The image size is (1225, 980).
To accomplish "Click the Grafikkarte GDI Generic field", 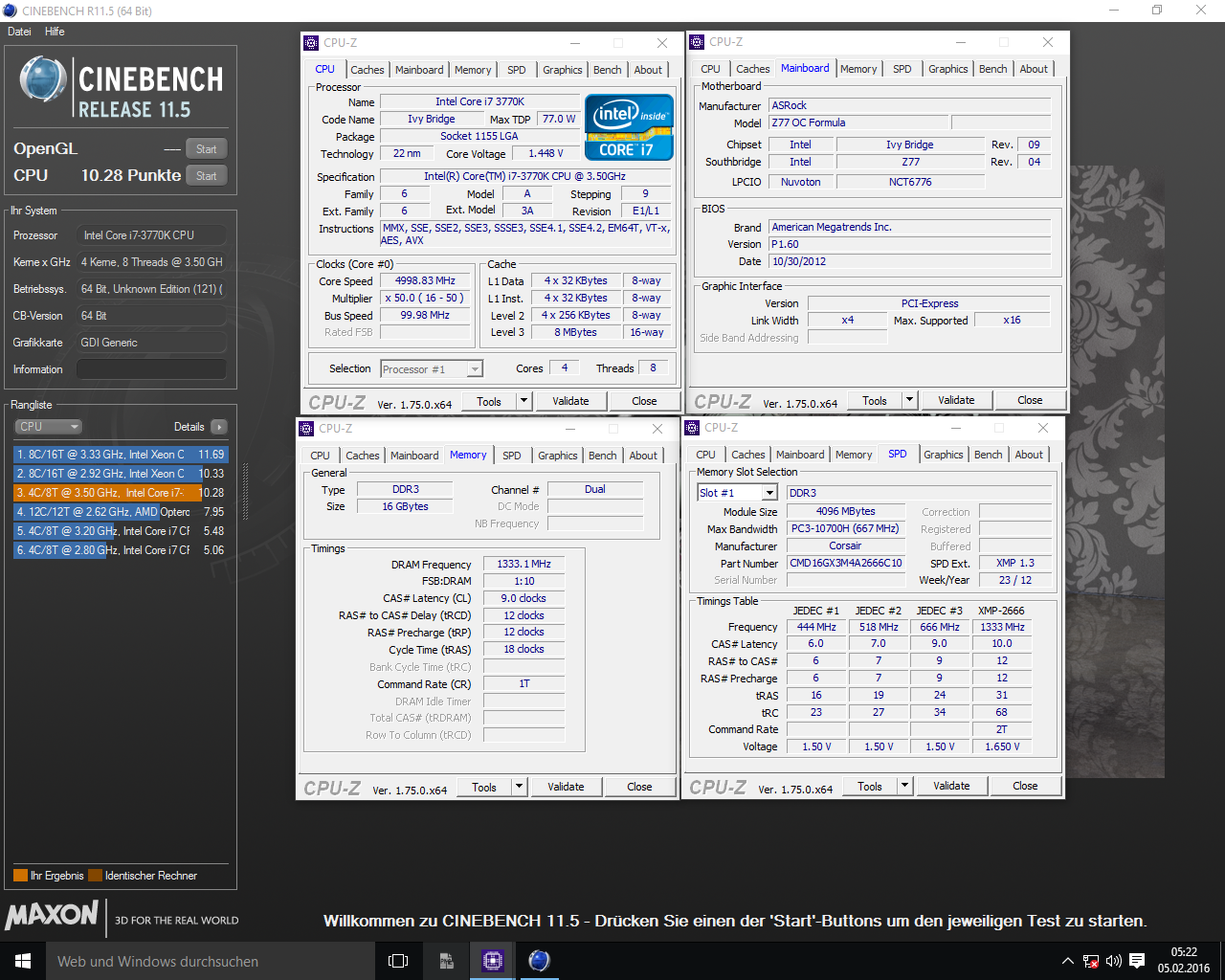I will (x=151, y=343).
